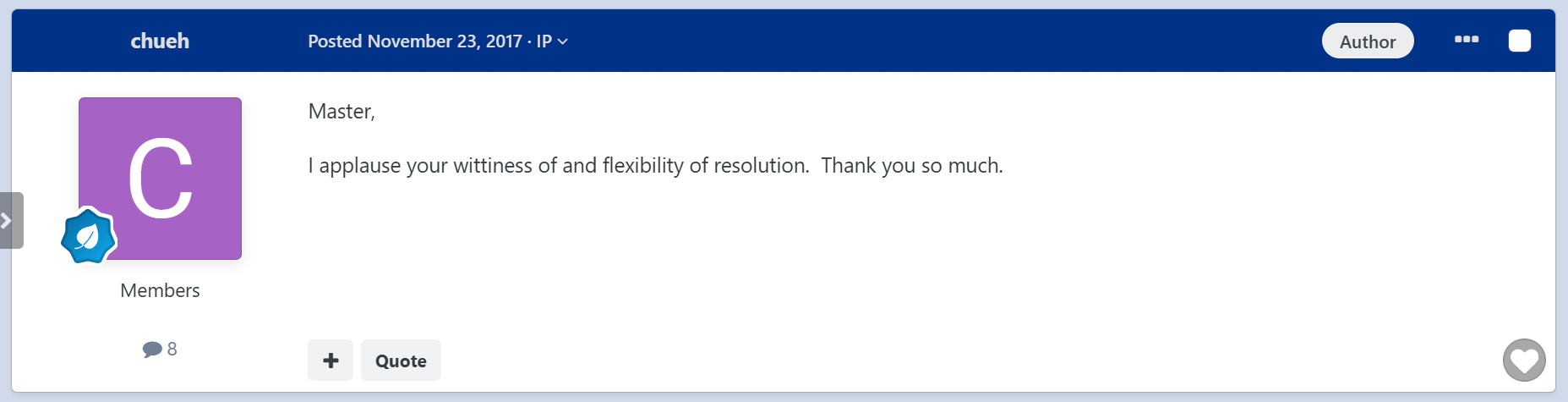Screen dimensions: 1568x402
Task: Open the chueh username profile link
Action: pyautogui.click(x=160, y=41)
